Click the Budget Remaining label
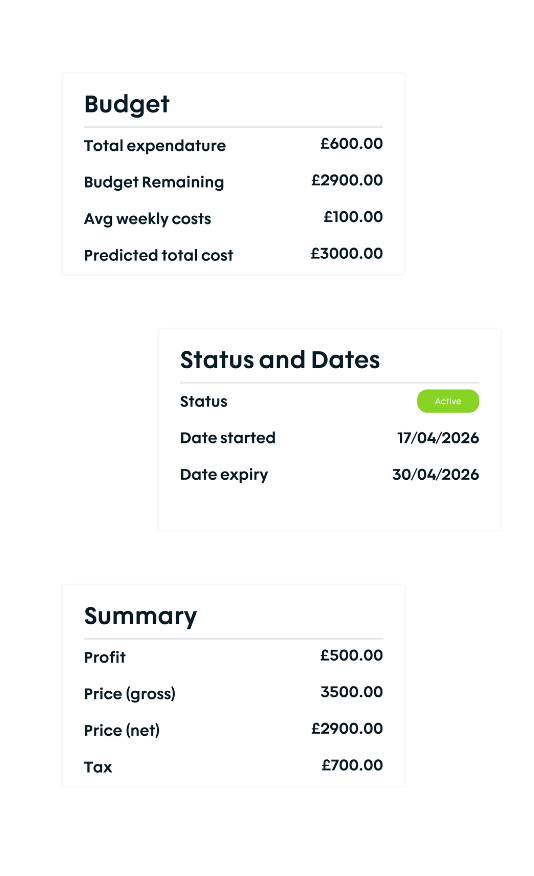This screenshot has height=876, width=534. (154, 182)
